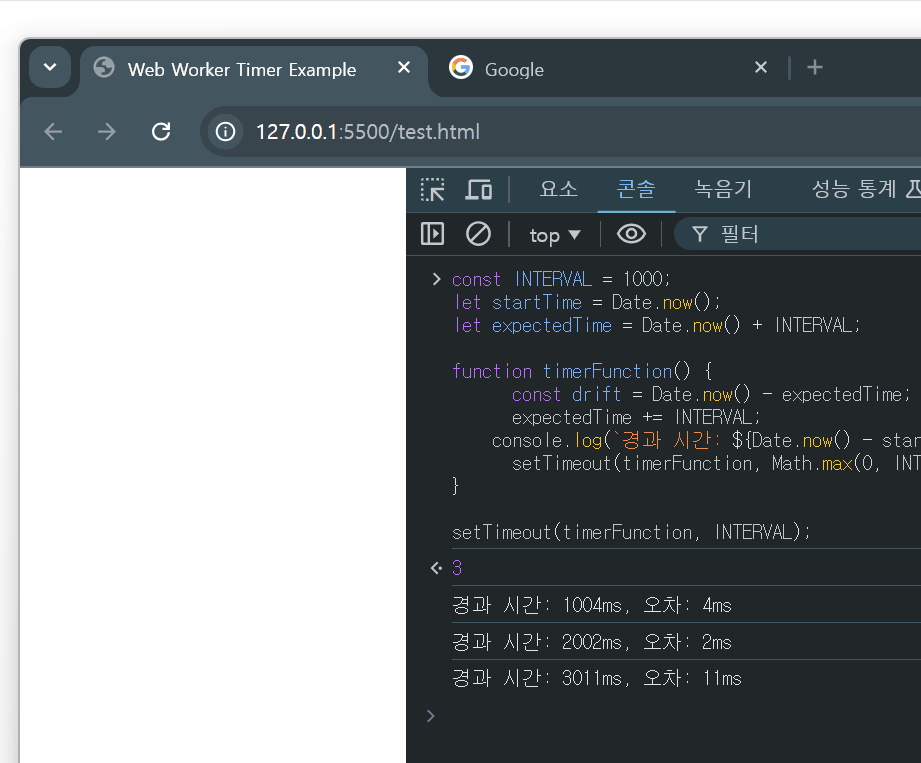Open a new browser tab

815,68
